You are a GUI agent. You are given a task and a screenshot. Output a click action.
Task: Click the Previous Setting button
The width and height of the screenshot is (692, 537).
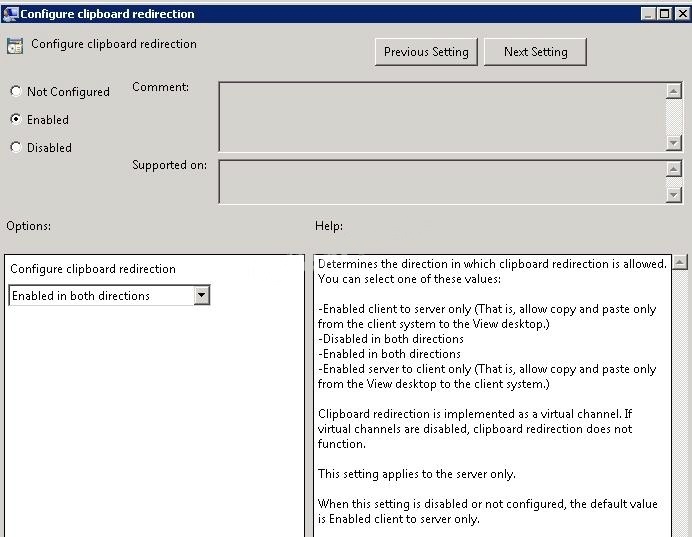426,52
